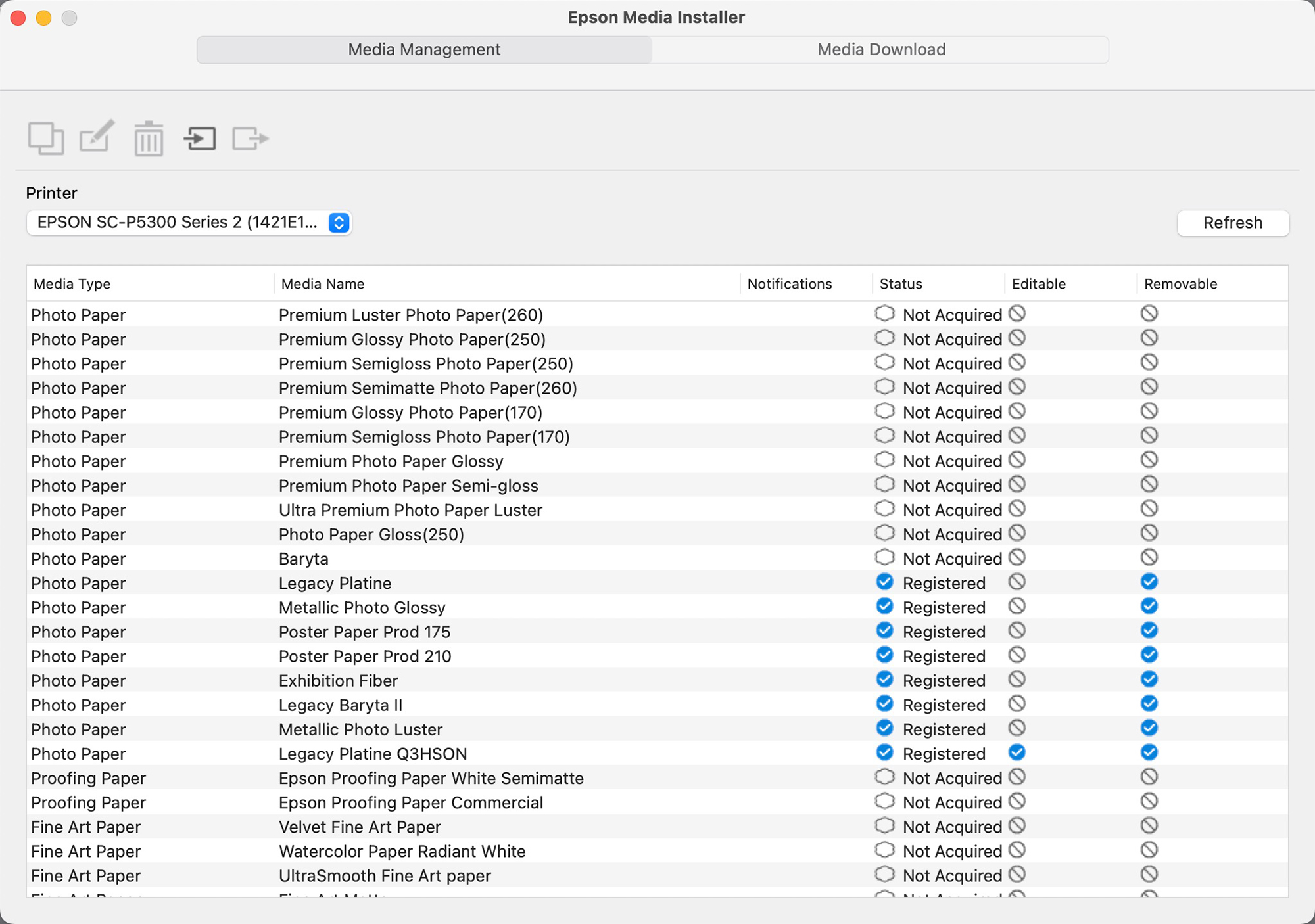Click the Editable column header
Viewport: 1315px width, 924px height.
1039,284
